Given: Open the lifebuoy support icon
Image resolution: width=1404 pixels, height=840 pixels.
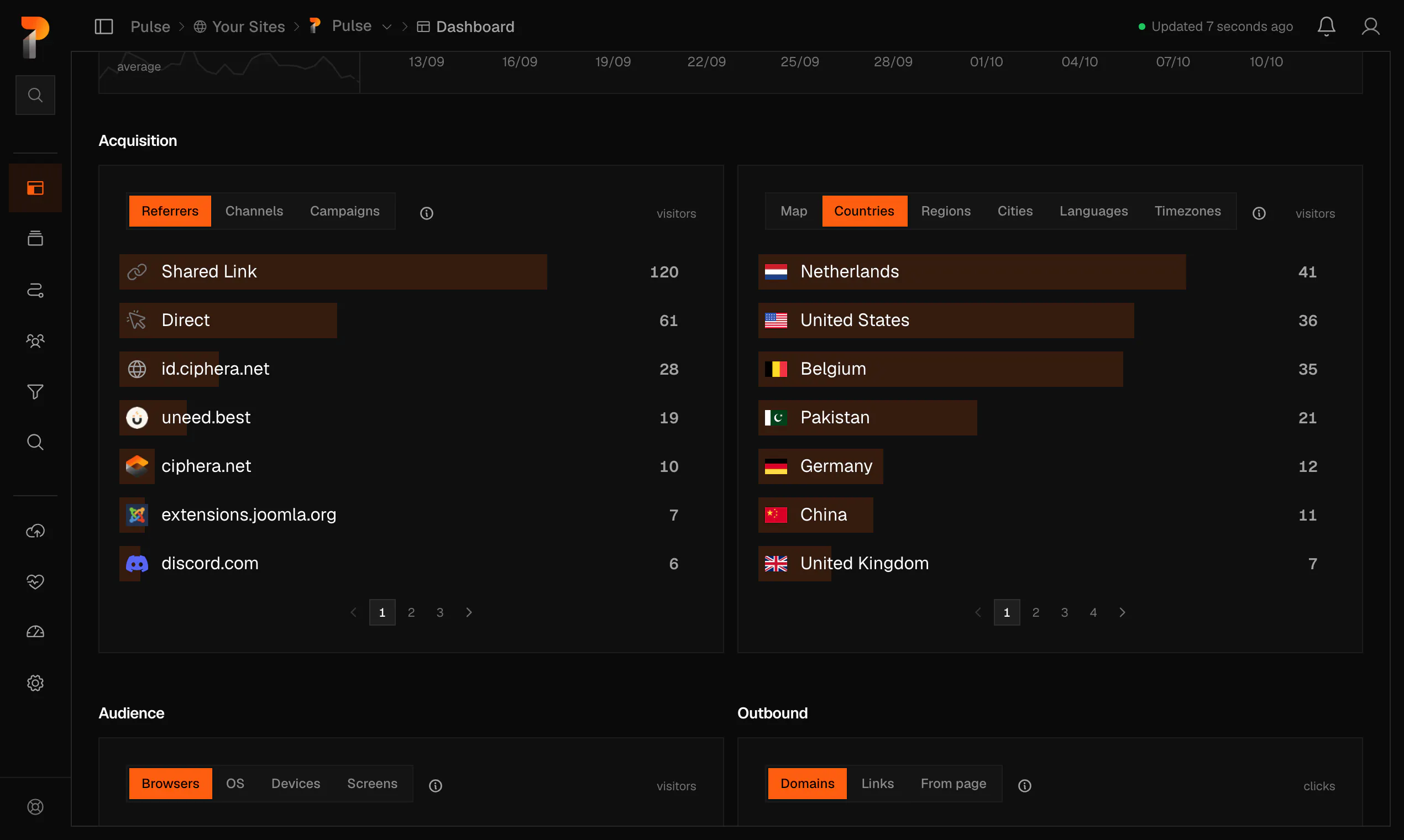Looking at the screenshot, I should (35, 807).
